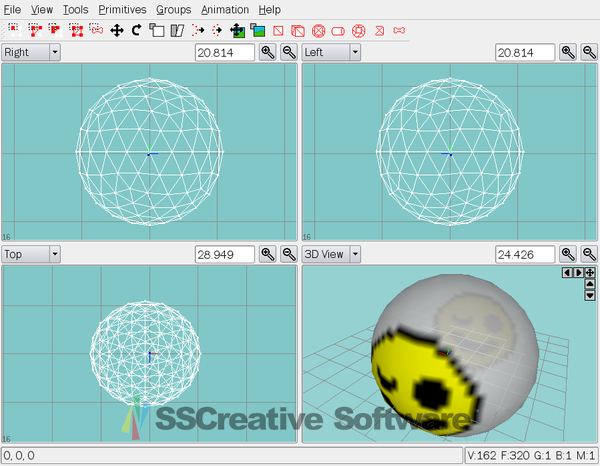Viewport: 600px width, 466px height.
Task: Select the Move tool with four arrows
Action: tap(117, 30)
